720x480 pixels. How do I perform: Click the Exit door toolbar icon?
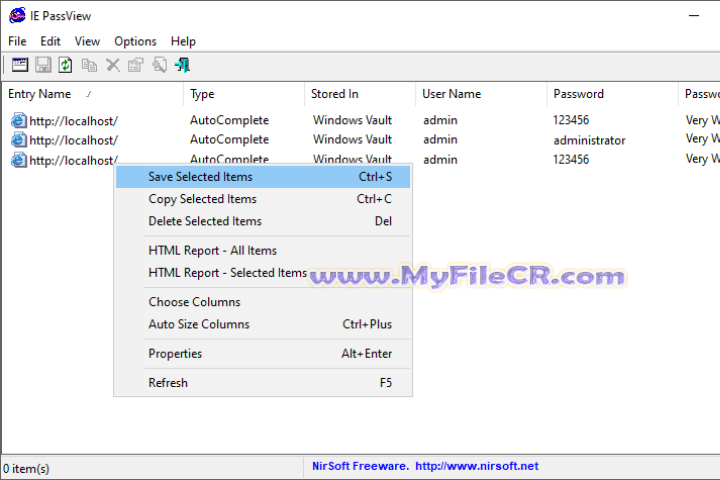[182, 65]
